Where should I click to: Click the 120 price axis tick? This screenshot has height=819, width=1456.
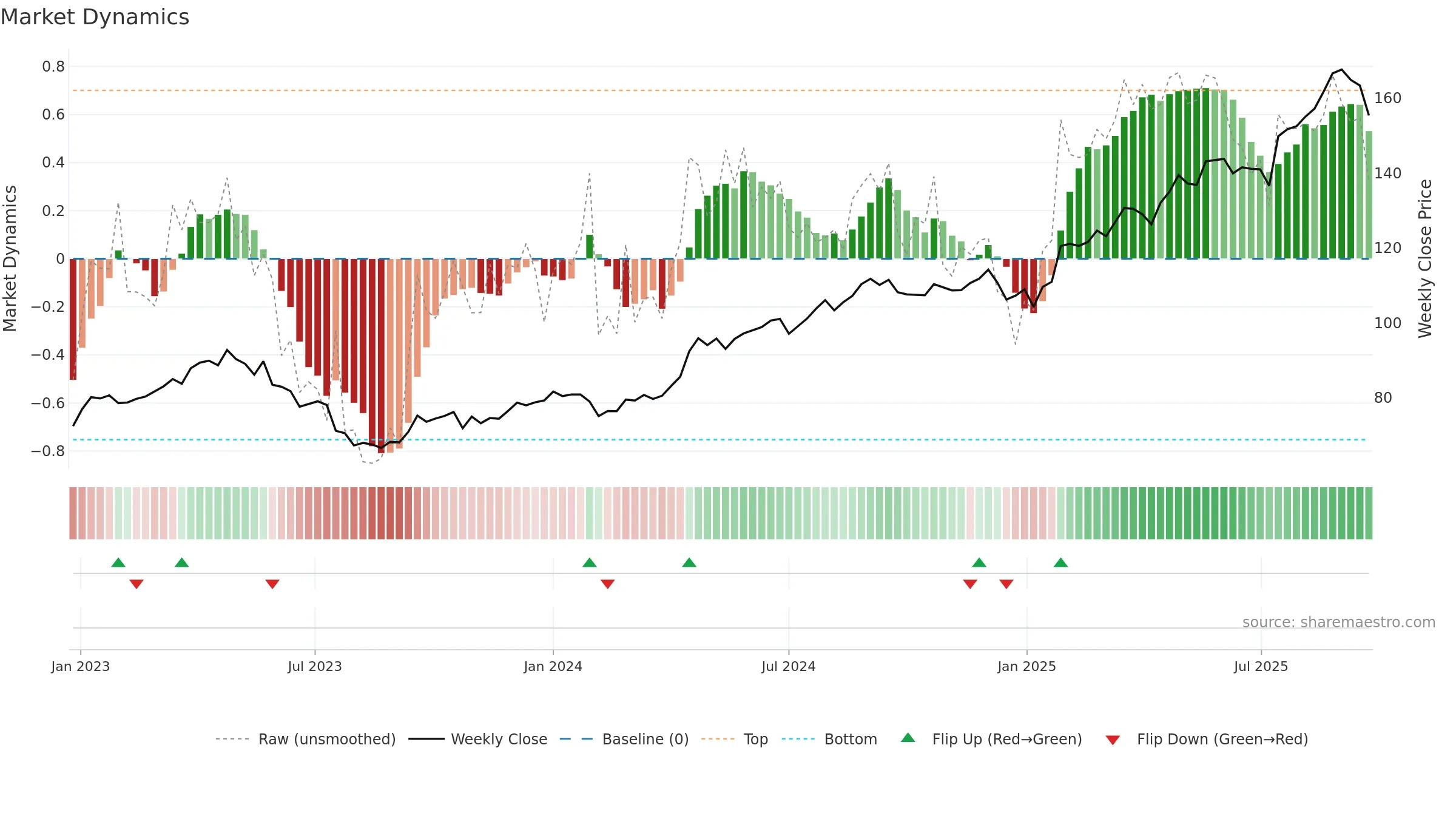point(1388,248)
